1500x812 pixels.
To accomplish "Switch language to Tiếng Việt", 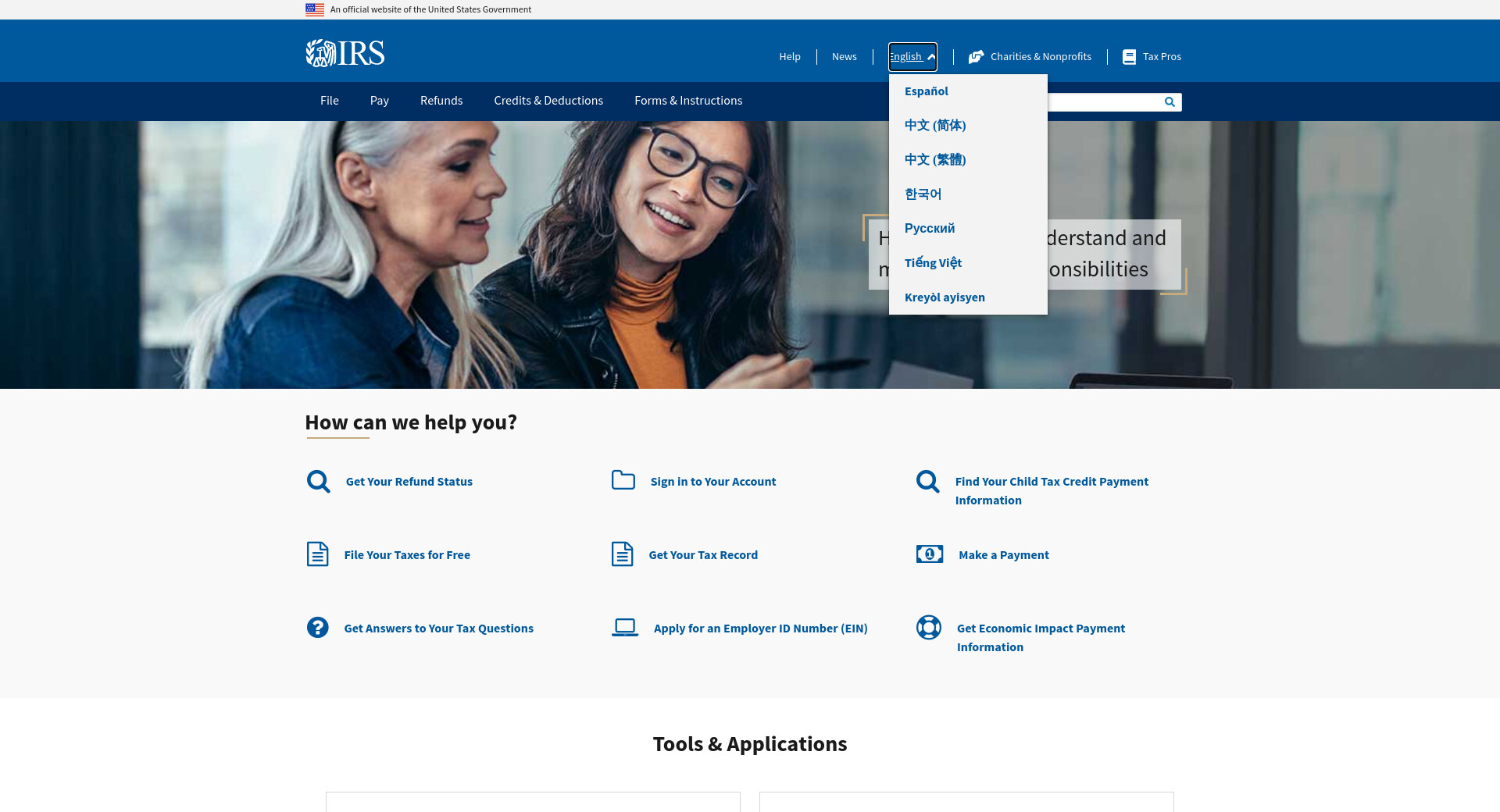I will click(933, 263).
